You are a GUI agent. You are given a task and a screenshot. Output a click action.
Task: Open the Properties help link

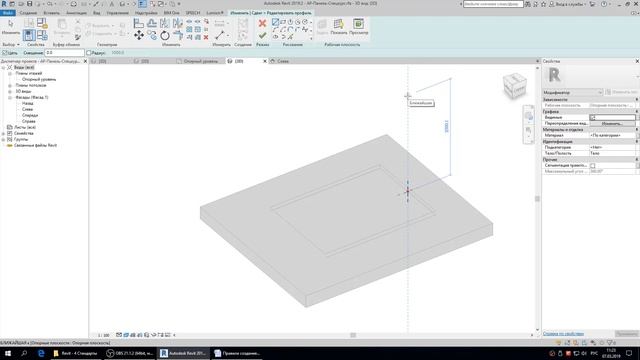point(563,334)
